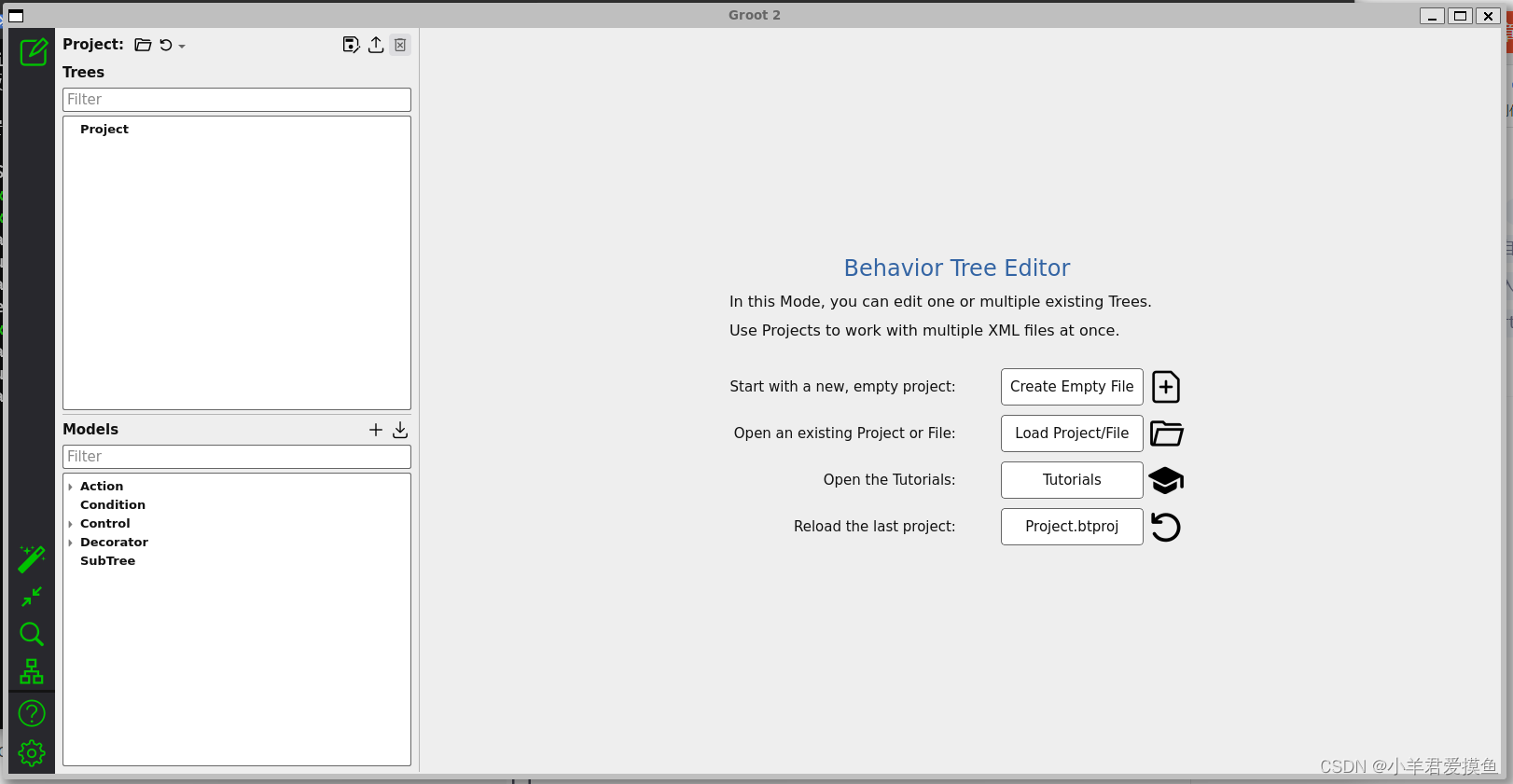Click the Create Empty File button
This screenshot has width=1513, height=784.
pos(1072,387)
